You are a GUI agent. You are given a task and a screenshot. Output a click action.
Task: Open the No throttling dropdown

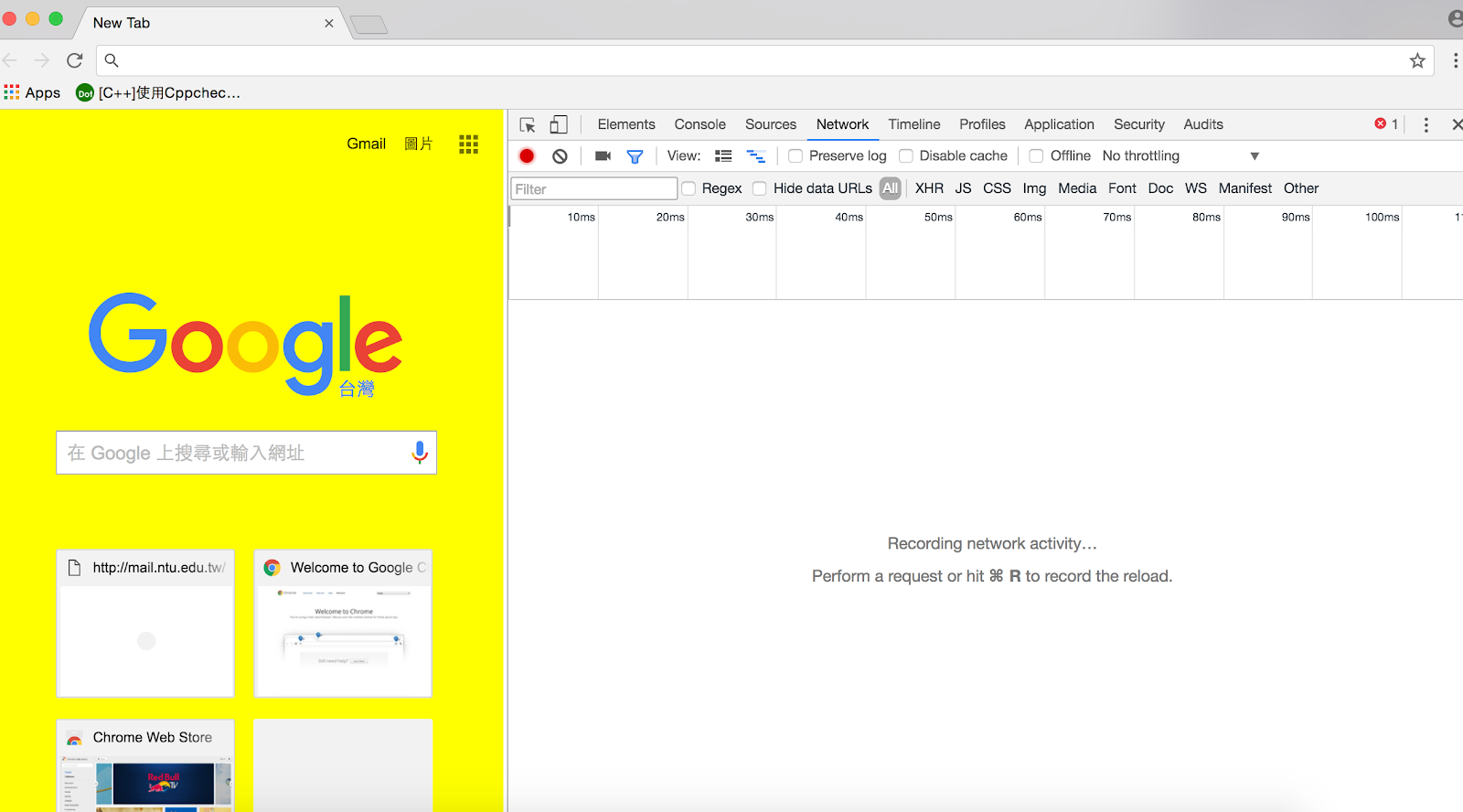click(x=1180, y=156)
